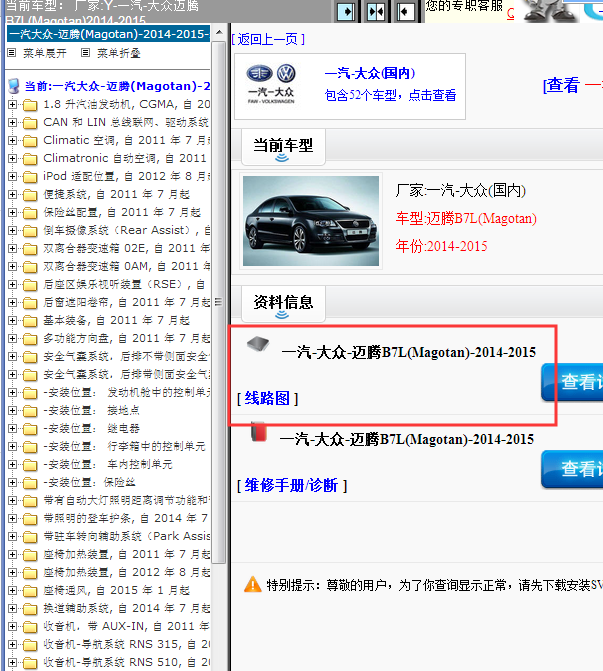Screen dimensions: 603x671
Task: Click folder icon of 1.8 升汽油发动机 CGMA
Action: pyautogui.click(x=30, y=105)
